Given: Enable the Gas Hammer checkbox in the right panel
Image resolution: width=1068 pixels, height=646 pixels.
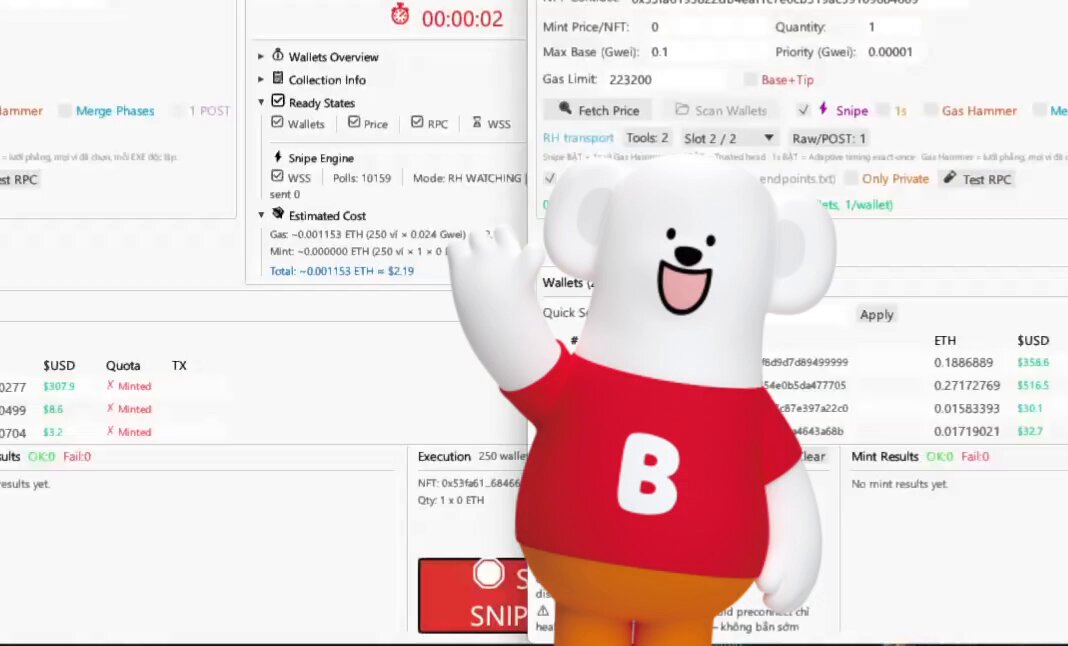Looking at the screenshot, I should pyautogui.click(x=930, y=109).
